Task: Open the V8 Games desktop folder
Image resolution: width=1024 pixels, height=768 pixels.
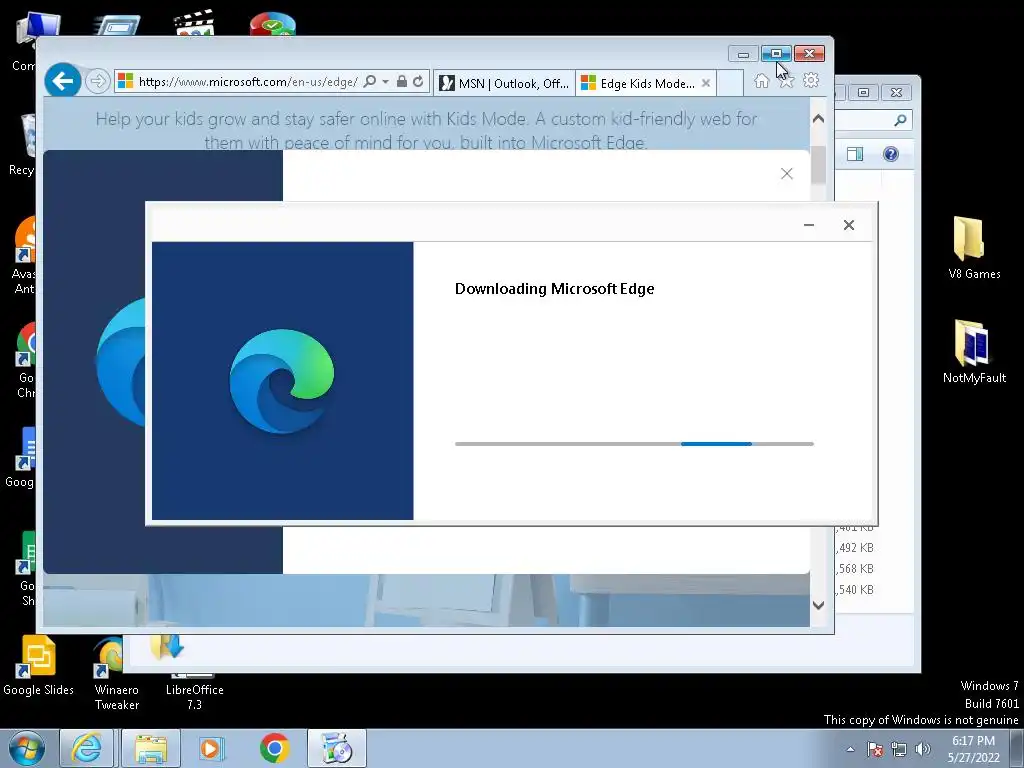Action: coord(974,248)
